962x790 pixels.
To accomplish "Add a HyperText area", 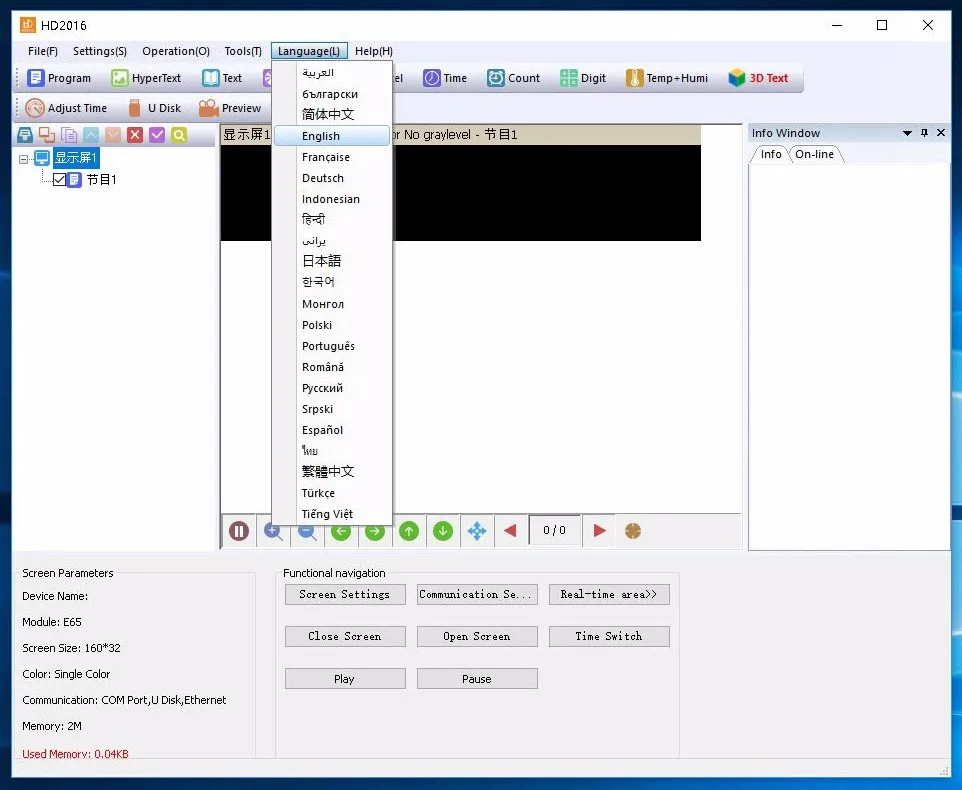I will coord(146,78).
